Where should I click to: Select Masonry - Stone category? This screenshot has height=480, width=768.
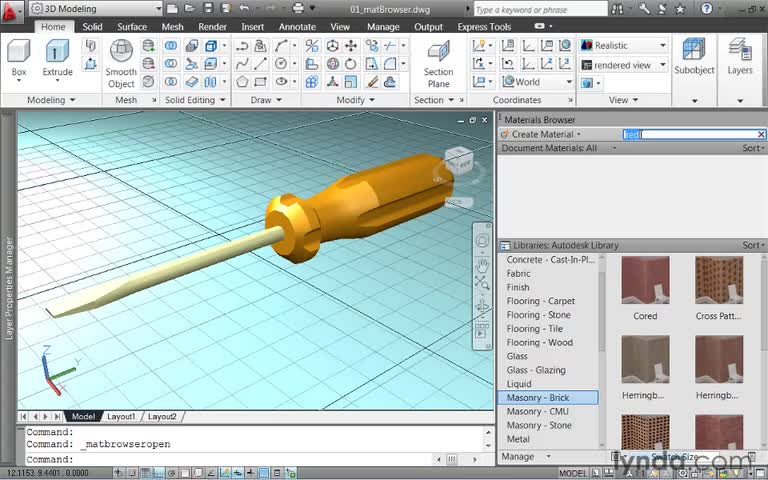(x=539, y=425)
